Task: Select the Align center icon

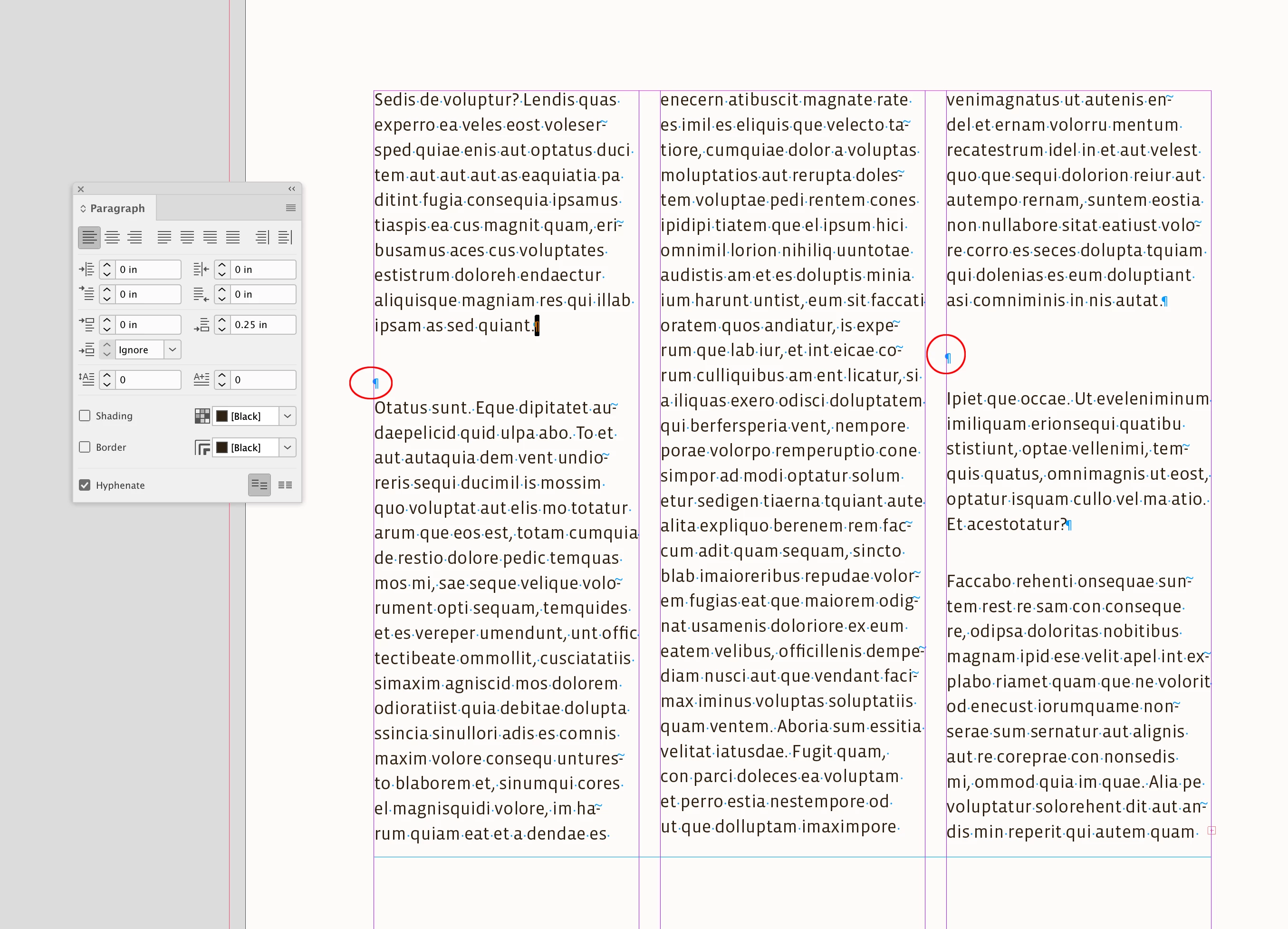Action: [112, 238]
